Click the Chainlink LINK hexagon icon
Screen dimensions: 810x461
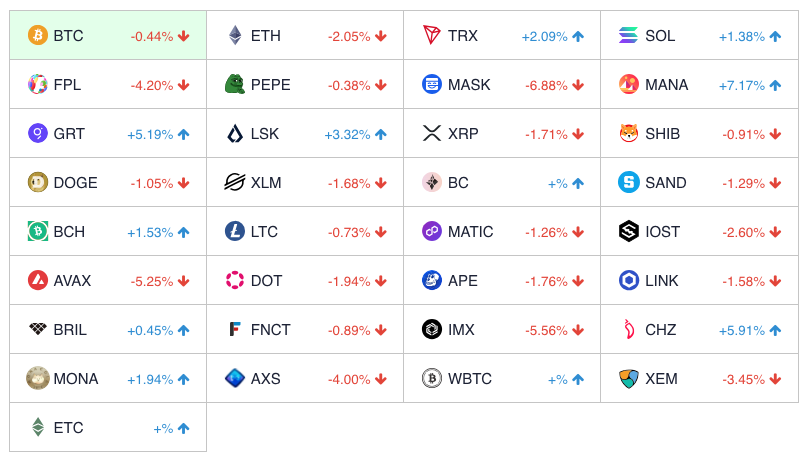tap(629, 281)
